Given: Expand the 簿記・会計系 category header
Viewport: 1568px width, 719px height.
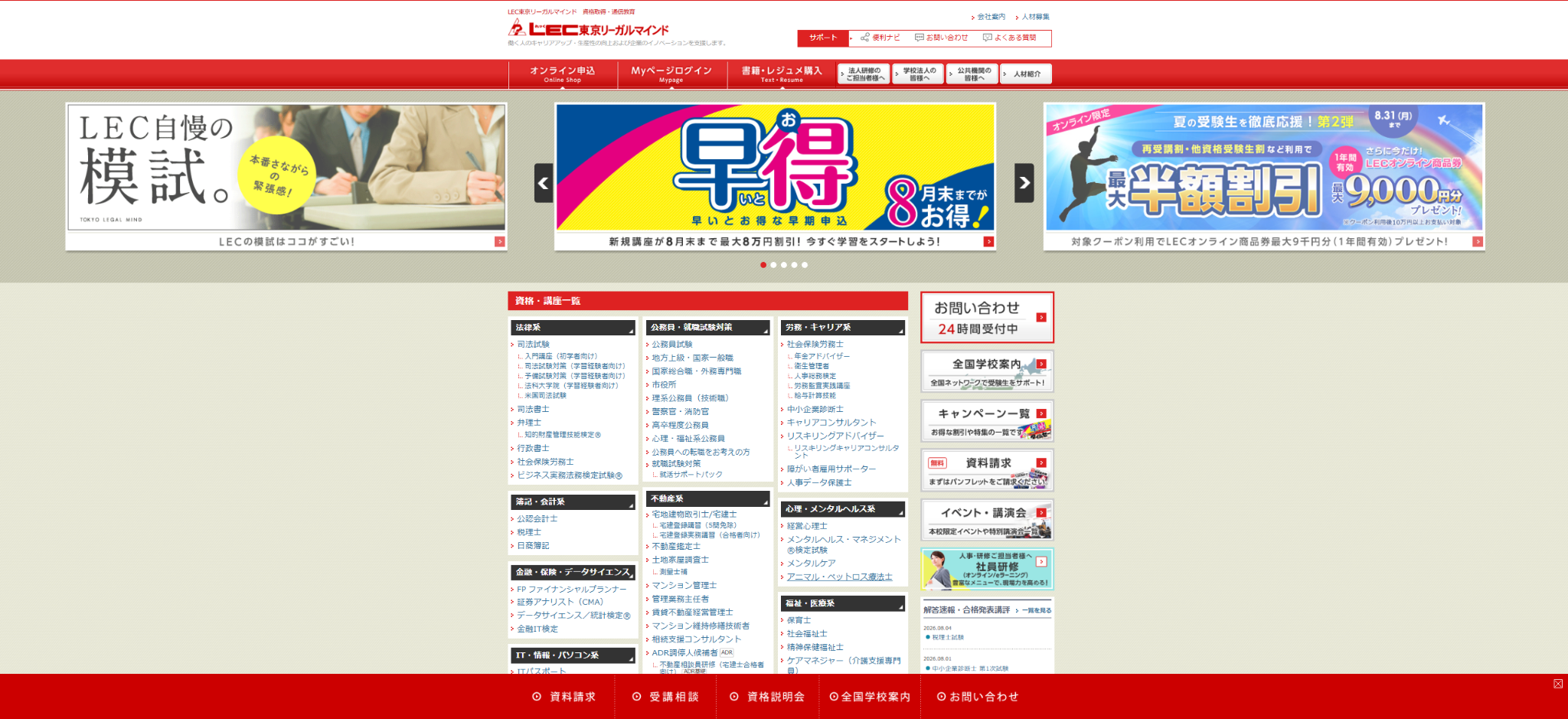Looking at the screenshot, I should tap(573, 502).
